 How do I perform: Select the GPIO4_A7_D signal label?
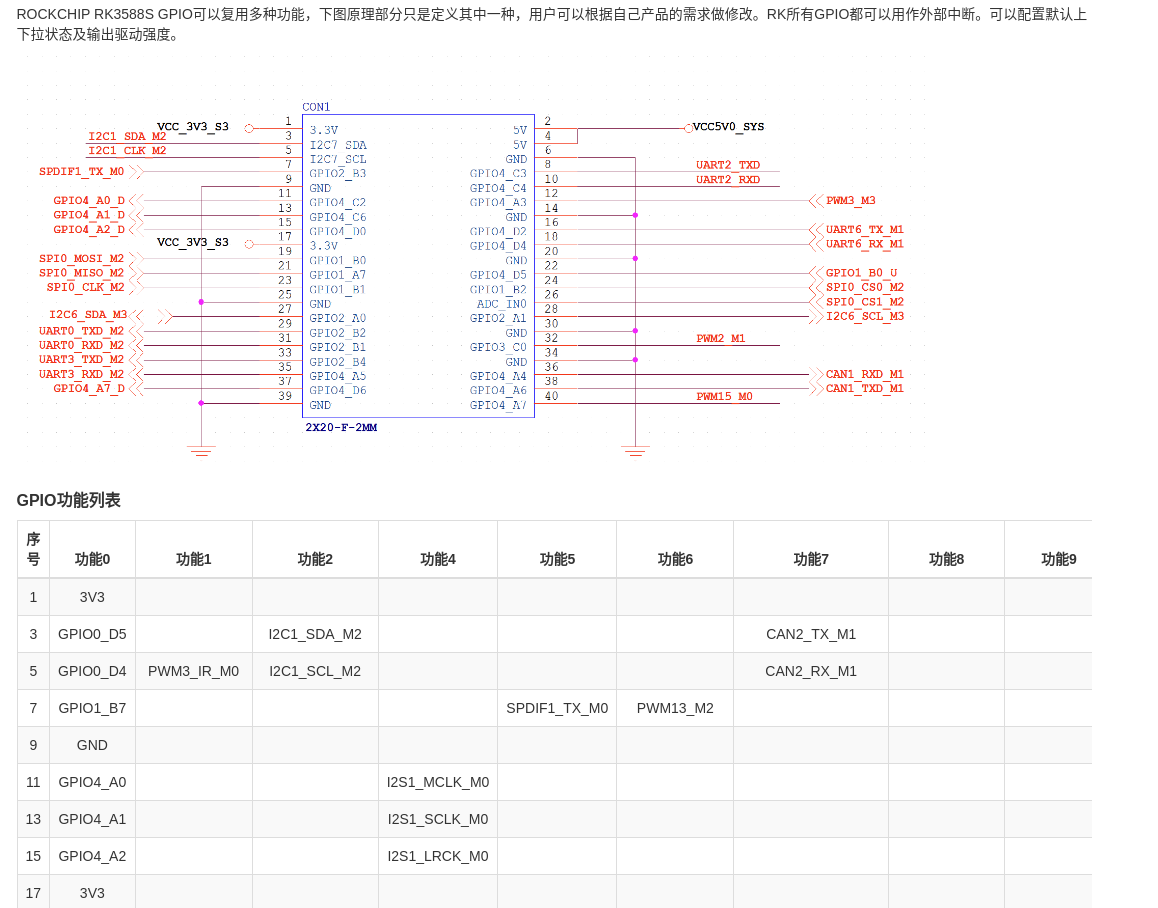click(89, 389)
